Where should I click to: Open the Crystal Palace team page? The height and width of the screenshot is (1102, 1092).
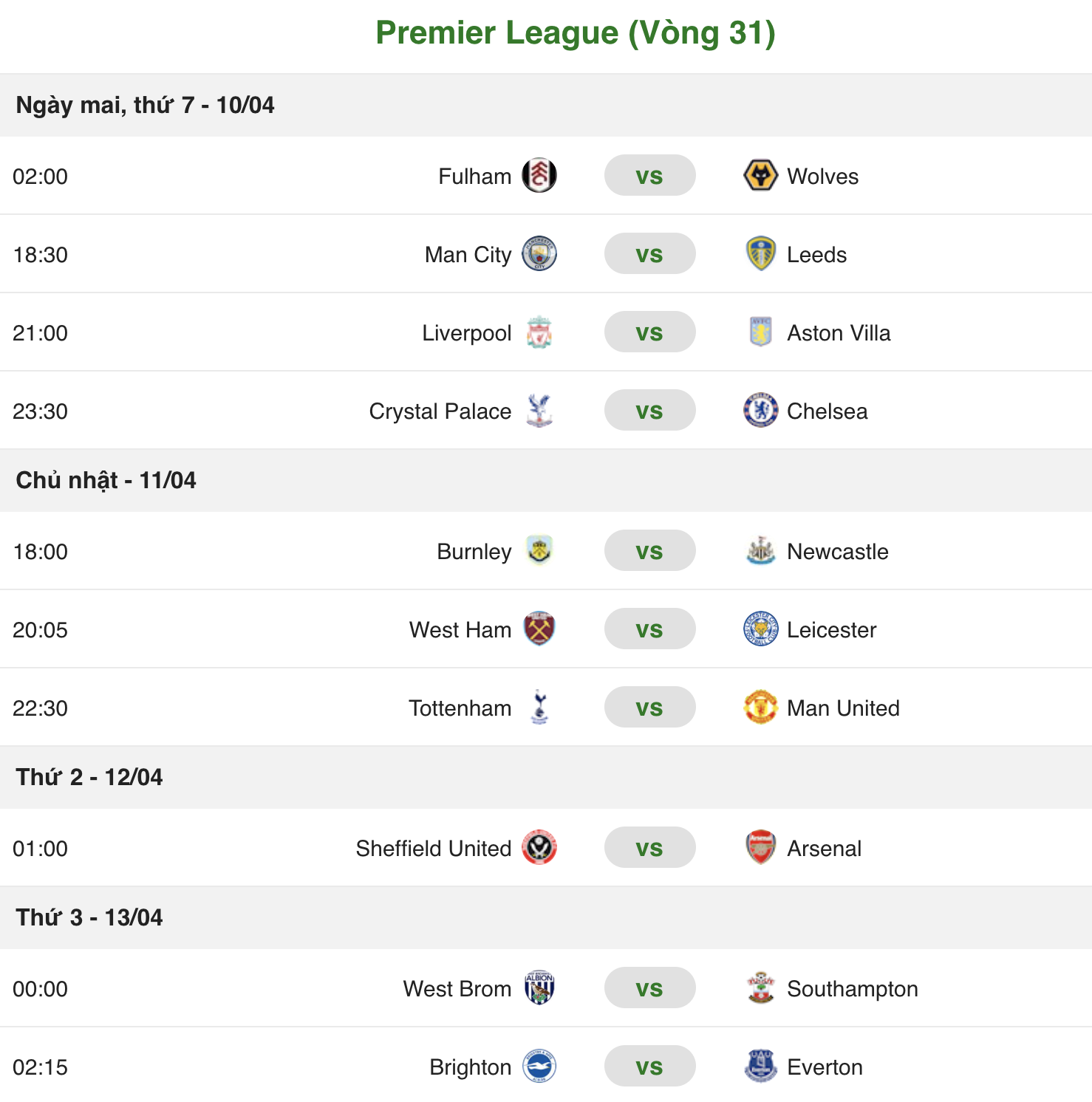[x=440, y=411]
